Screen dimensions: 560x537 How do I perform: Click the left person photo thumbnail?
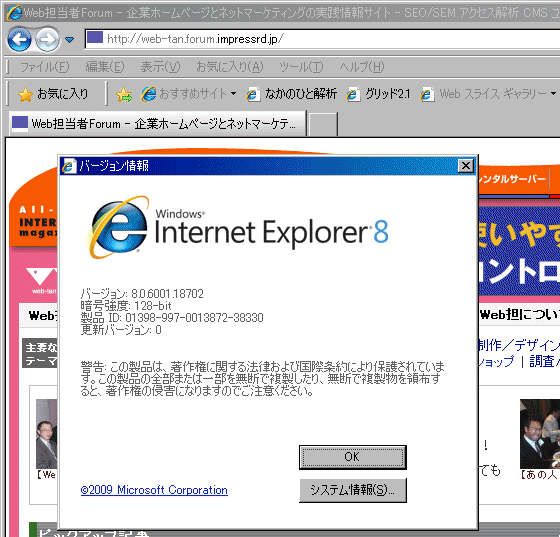pos(46,434)
